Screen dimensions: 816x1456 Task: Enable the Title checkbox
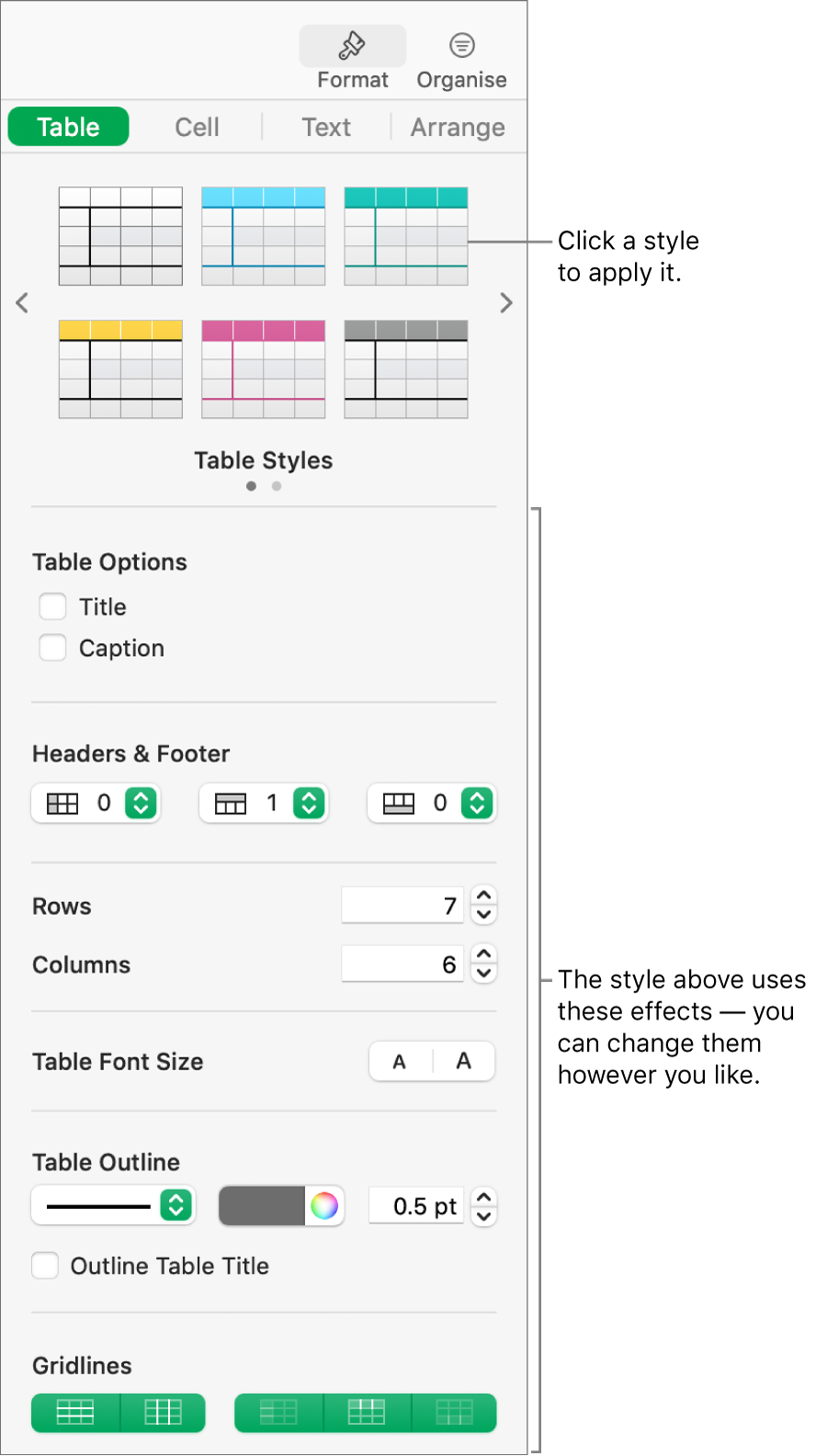coord(53,606)
